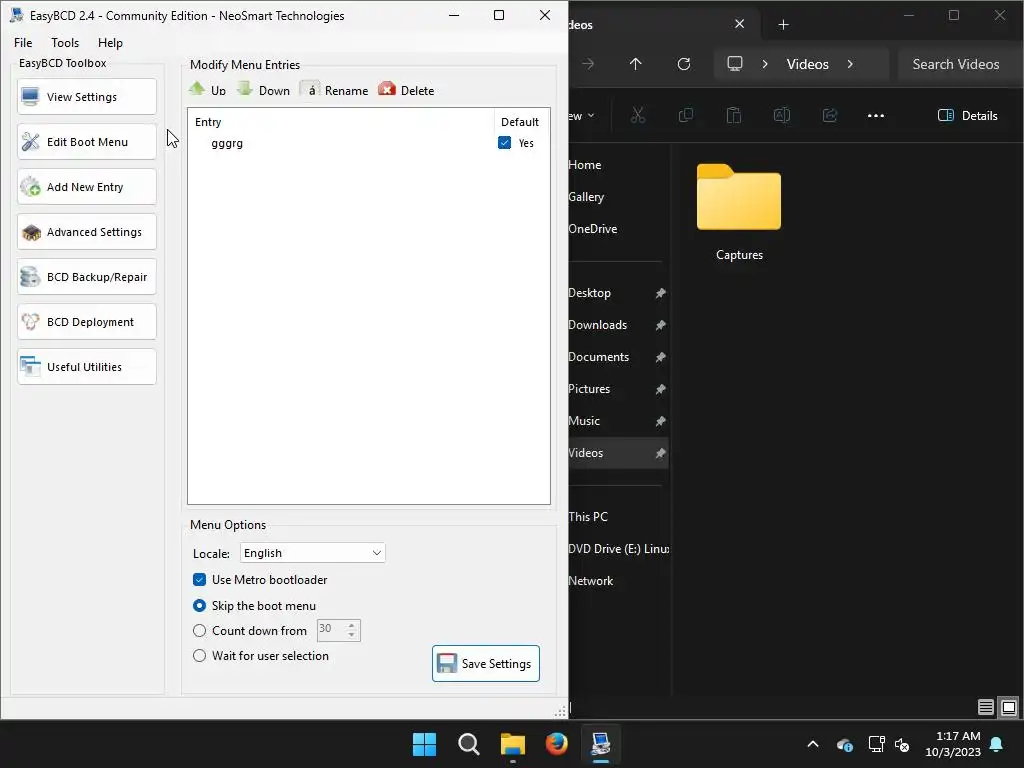
Task: Click the countdown seconds field
Action: pos(331,630)
